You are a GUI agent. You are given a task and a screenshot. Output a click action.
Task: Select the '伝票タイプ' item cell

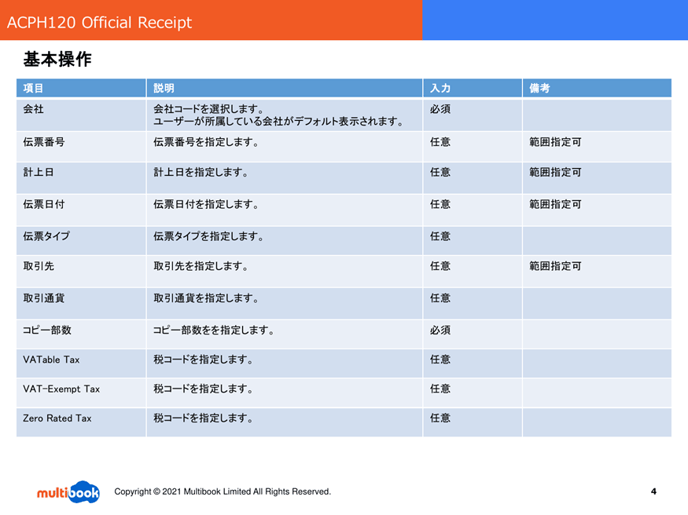point(81,241)
